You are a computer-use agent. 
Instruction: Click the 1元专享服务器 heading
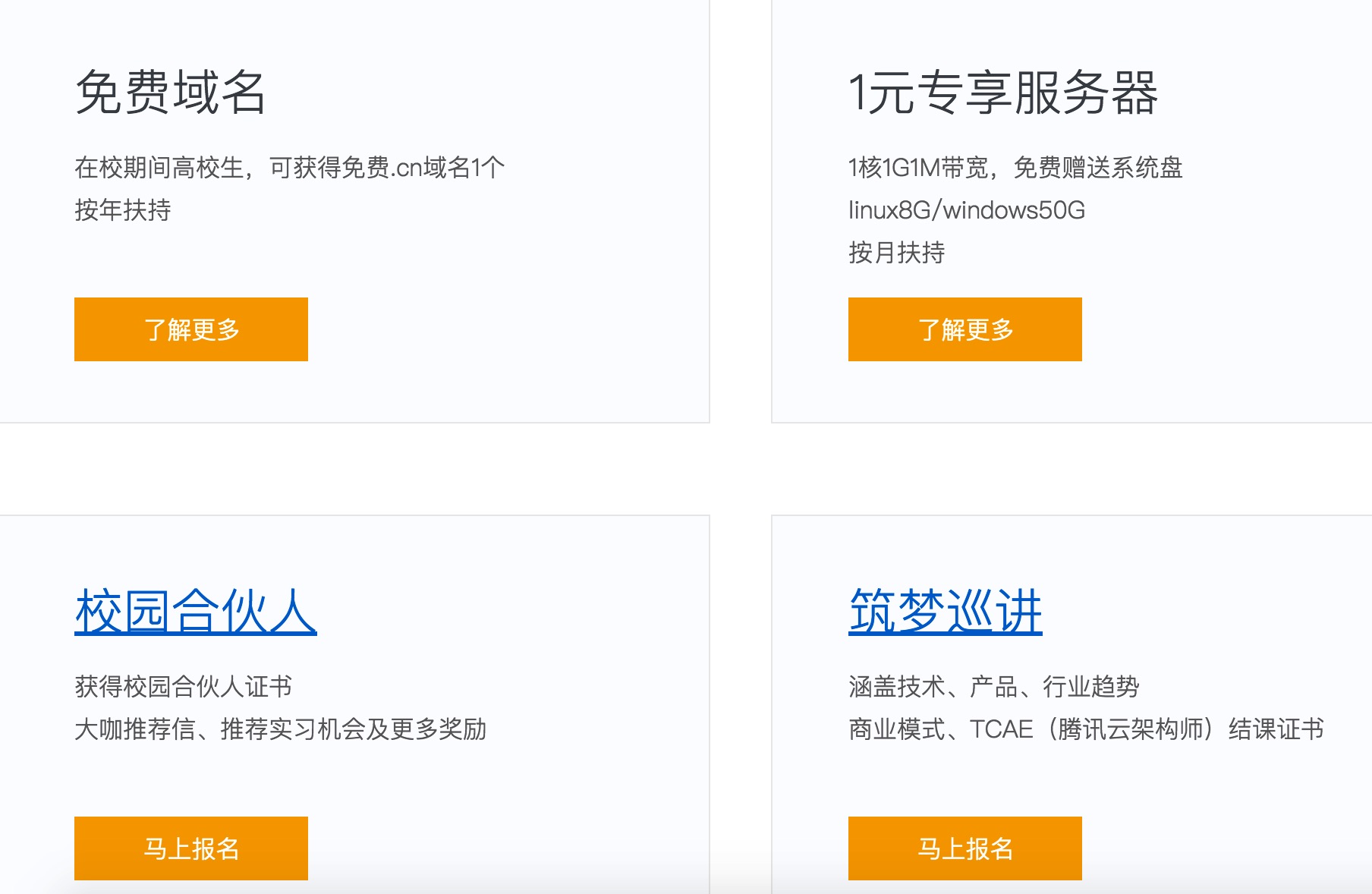pos(1002,93)
